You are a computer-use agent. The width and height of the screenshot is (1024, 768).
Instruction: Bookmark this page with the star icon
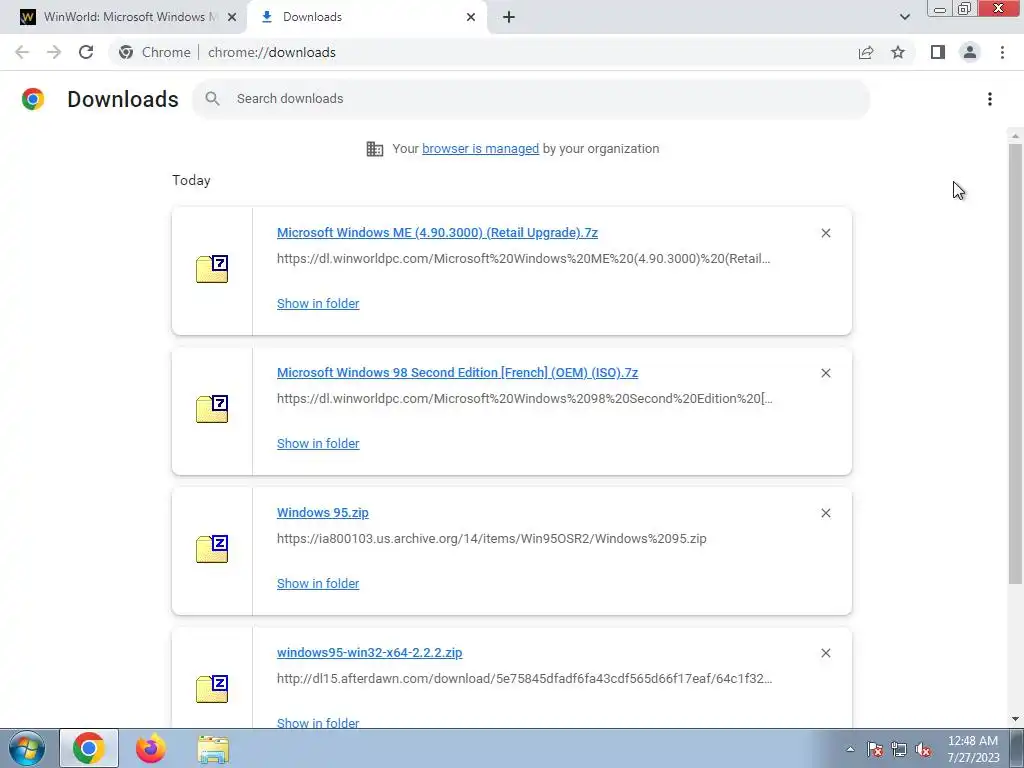coord(898,52)
